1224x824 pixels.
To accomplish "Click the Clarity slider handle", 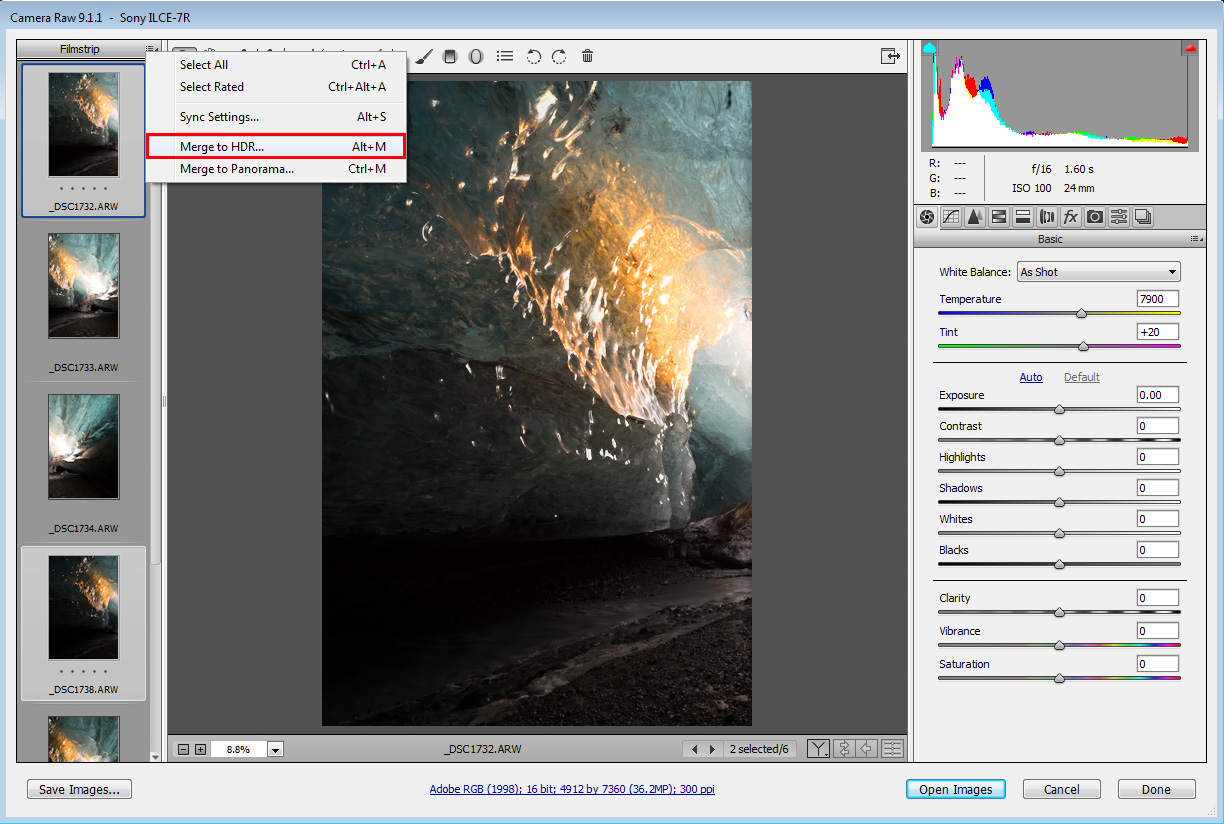I will point(1059,612).
